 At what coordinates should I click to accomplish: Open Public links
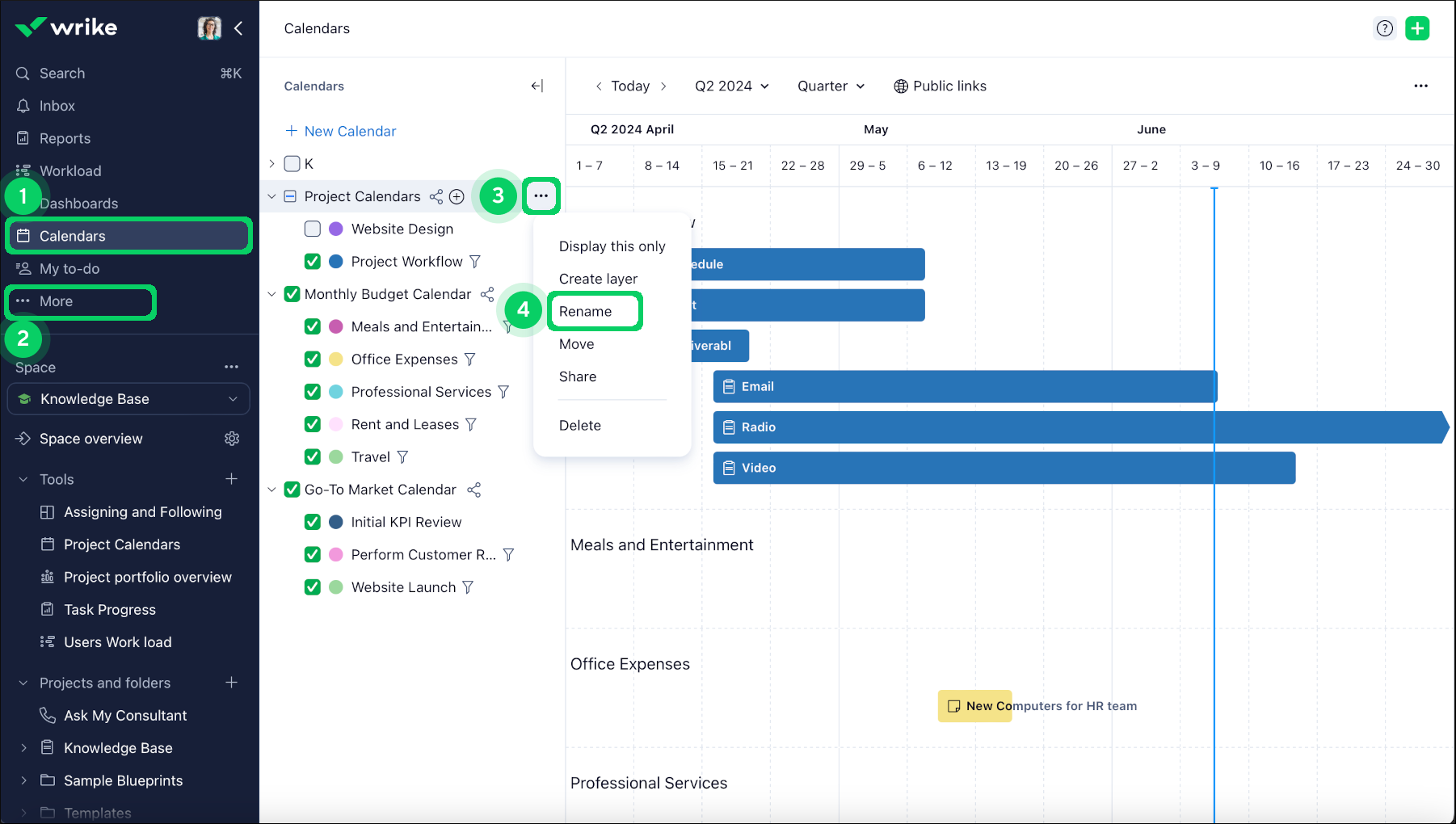coord(940,86)
